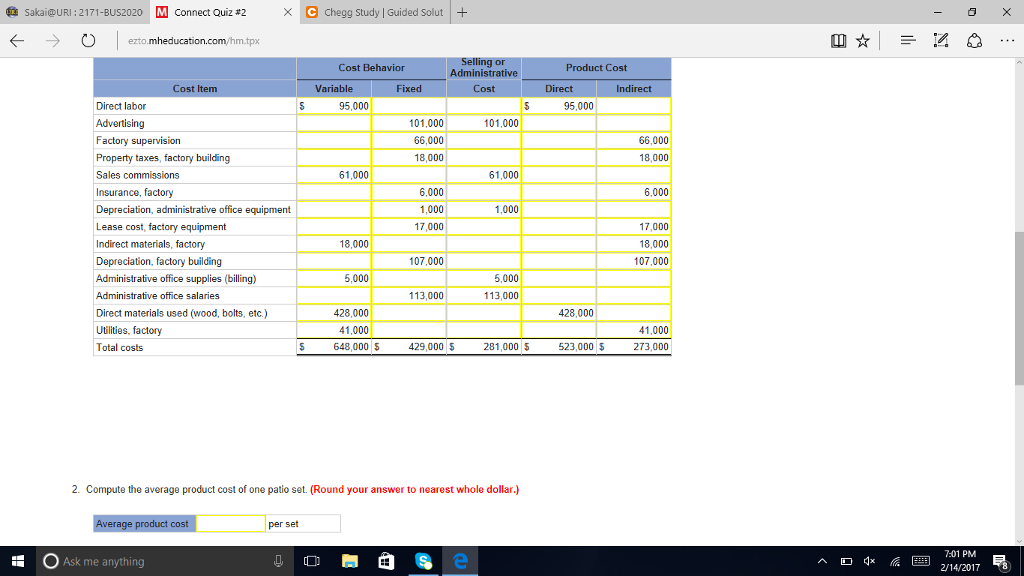
Task: Open the Wi-Fi network tray icon
Action: pyautogui.click(x=895, y=561)
